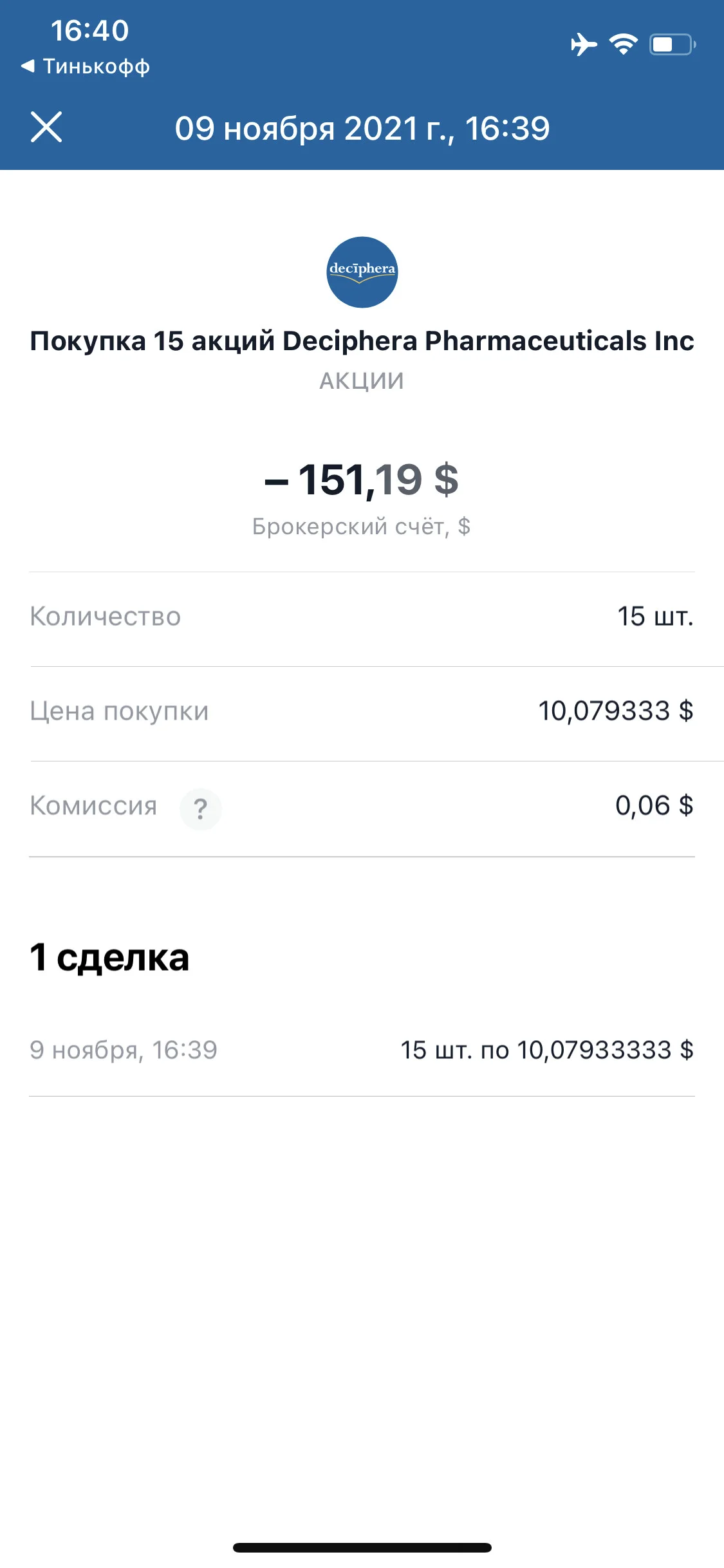Screen dimensions: 724x1568
Task: Open the Deciphera company logo
Action: pos(362,272)
